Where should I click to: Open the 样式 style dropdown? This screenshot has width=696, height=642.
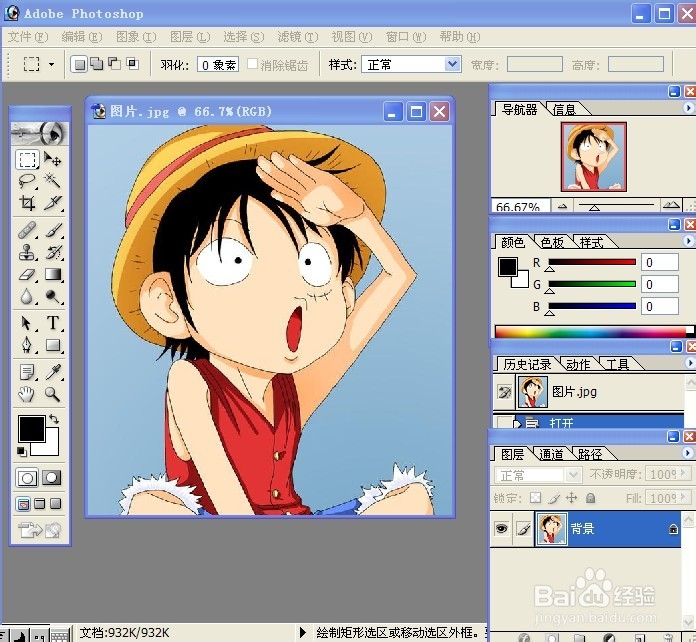click(x=452, y=64)
